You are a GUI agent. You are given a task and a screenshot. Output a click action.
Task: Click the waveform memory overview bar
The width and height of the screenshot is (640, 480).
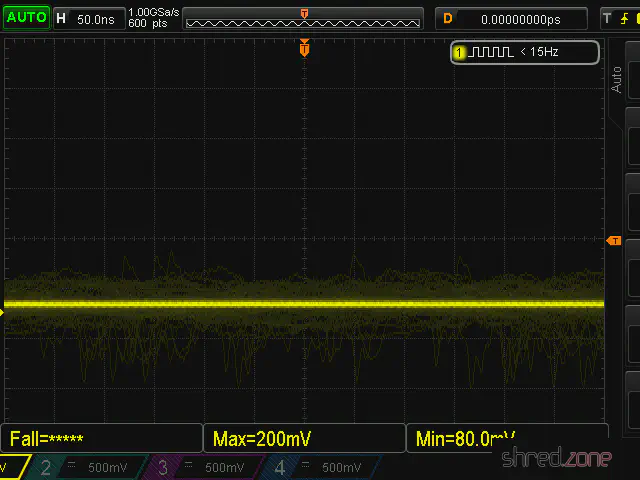[304, 19]
